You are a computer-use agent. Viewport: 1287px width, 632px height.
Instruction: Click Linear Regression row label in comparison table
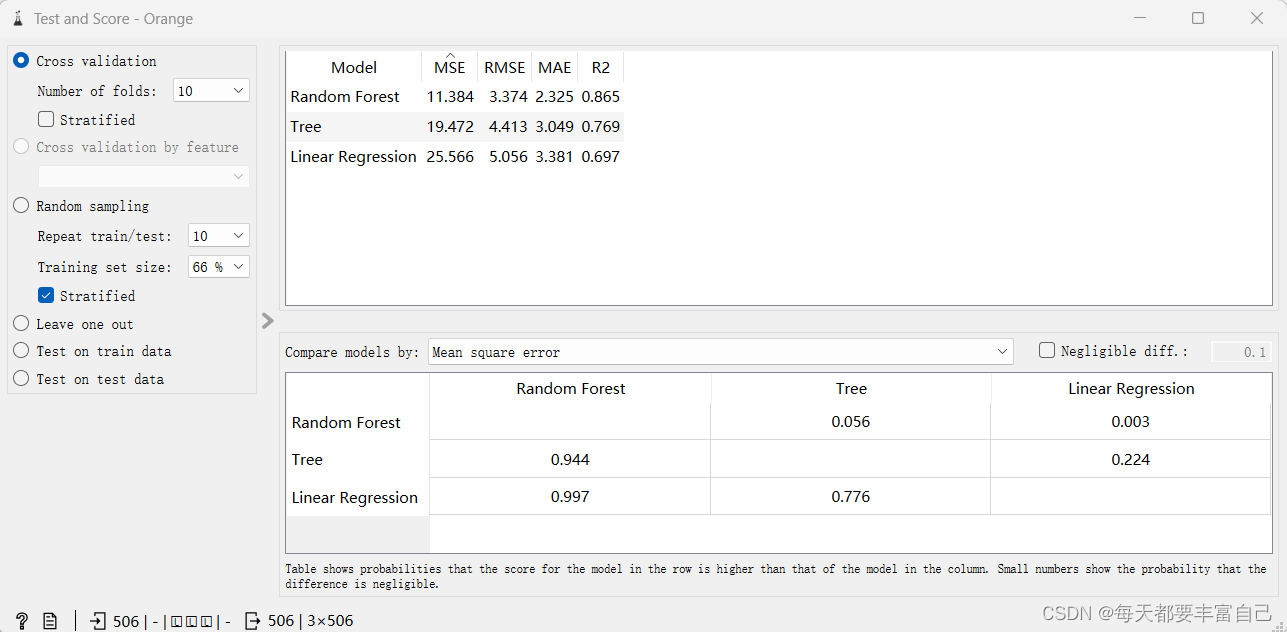355,498
